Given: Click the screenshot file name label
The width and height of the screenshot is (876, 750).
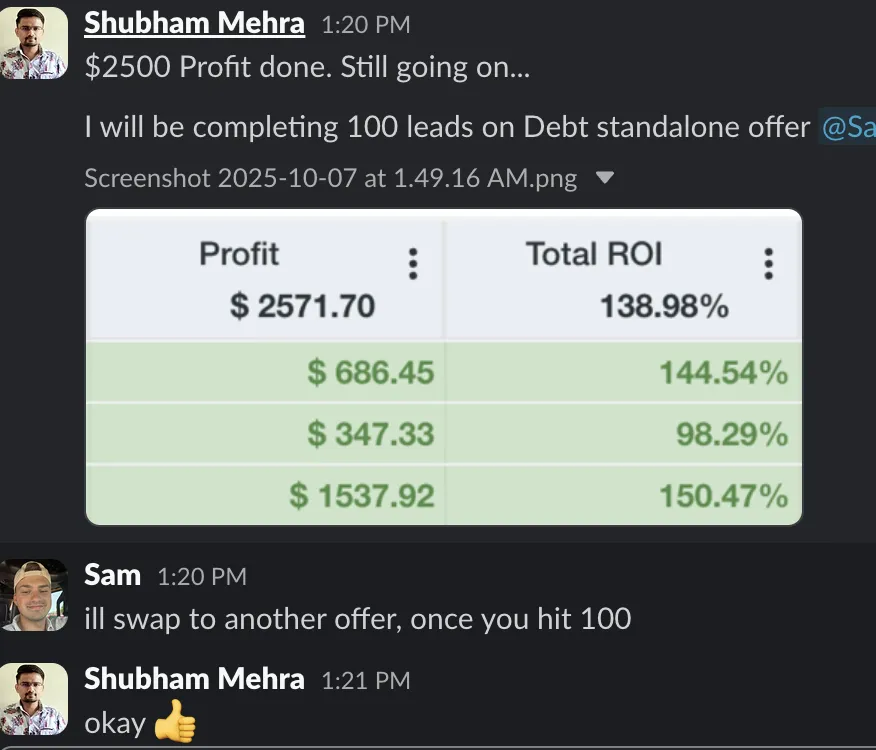Looking at the screenshot, I should 331,179.
